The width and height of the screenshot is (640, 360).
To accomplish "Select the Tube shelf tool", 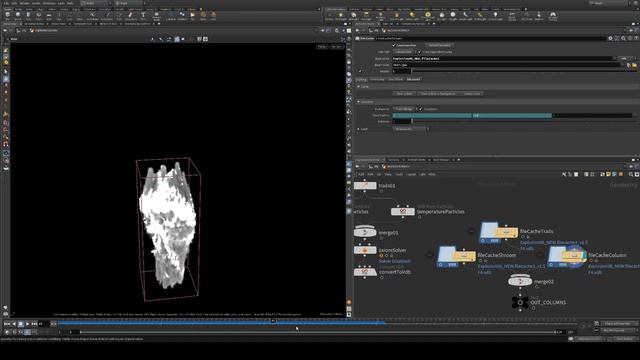I will click(28, 16).
